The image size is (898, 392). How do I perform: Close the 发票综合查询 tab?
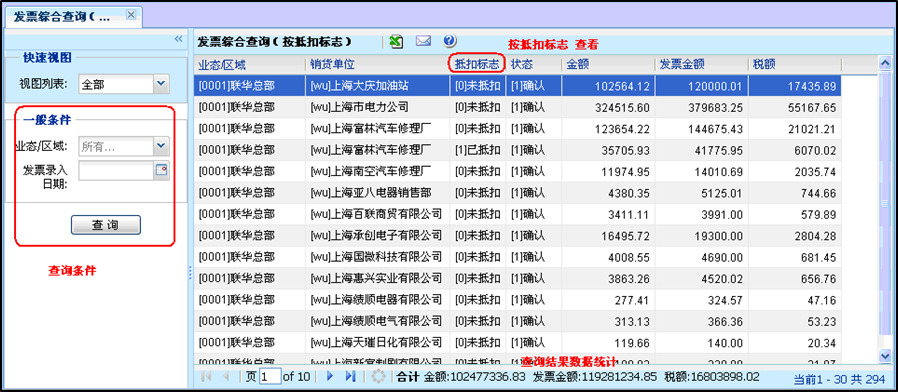131,15
